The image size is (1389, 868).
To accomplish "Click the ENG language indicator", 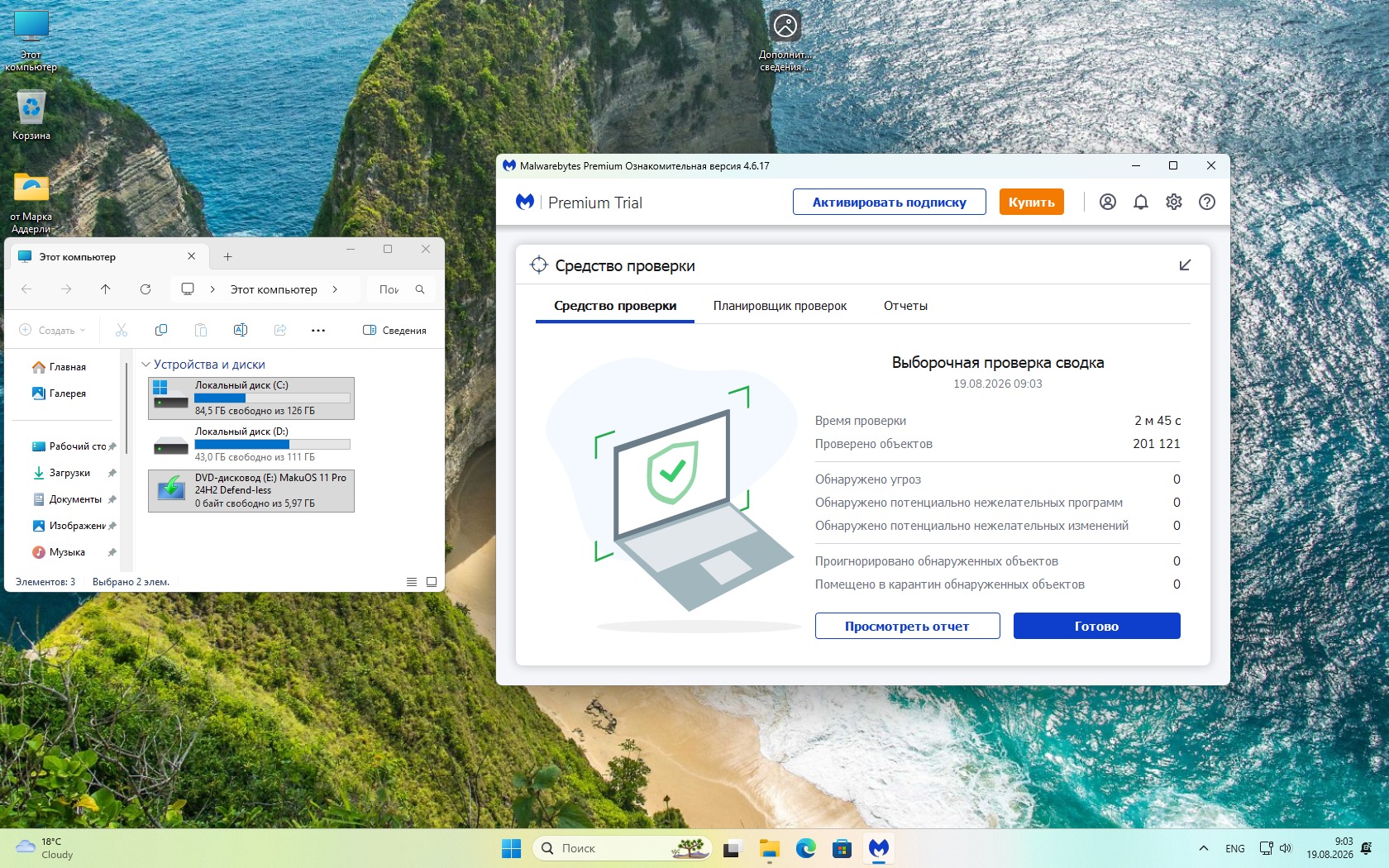I will pos(1235,848).
